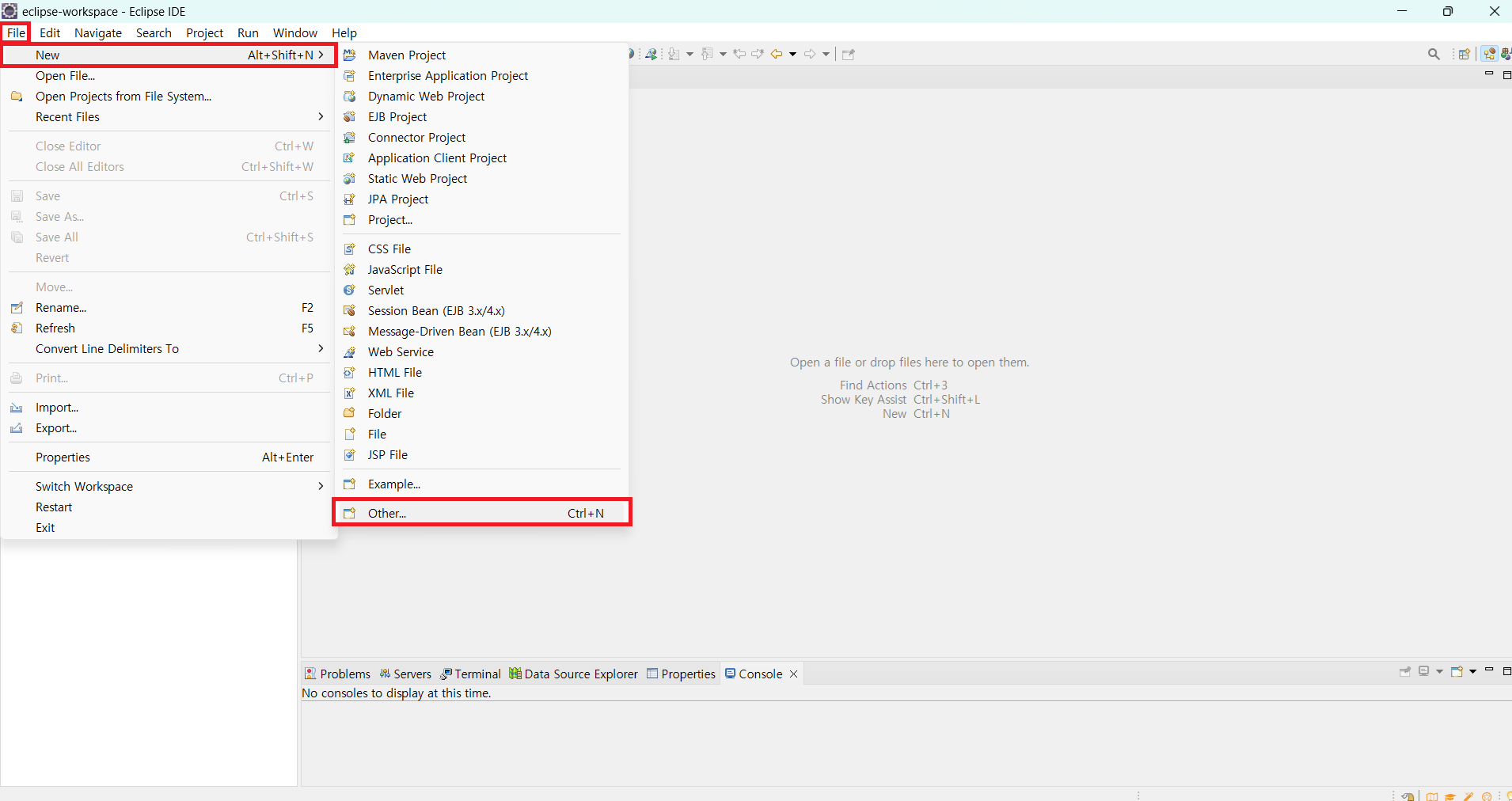This screenshot has width=1512, height=801.
Task: Expand the Switch Workspace submenu
Action: pos(321,486)
